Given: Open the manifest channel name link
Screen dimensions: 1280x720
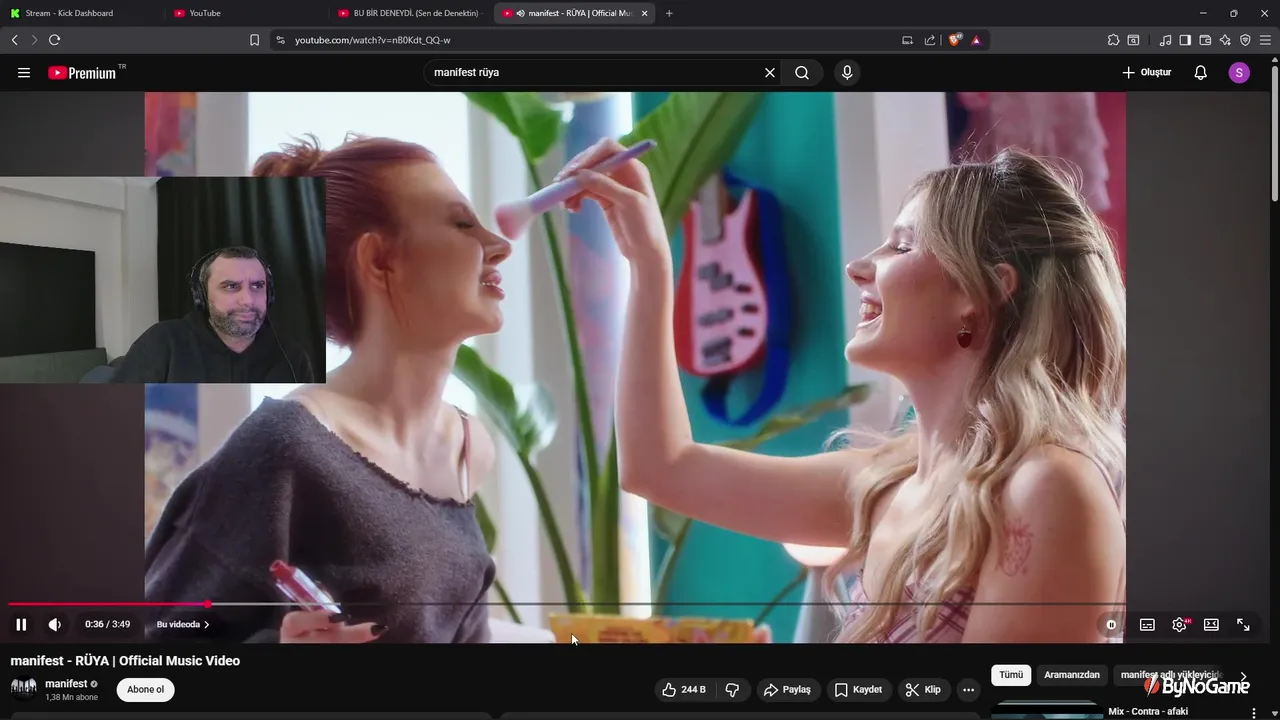Looking at the screenshot, I should 66,684.
